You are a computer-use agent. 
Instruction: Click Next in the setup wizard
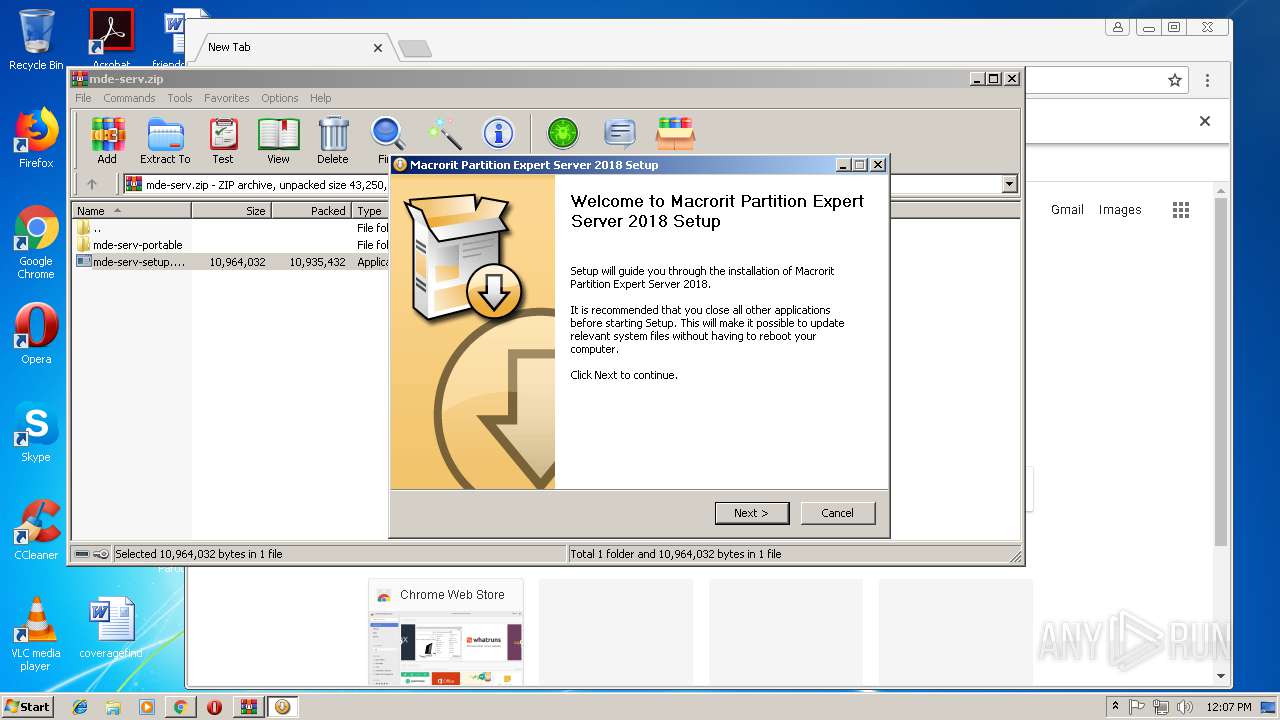(752, 513)
